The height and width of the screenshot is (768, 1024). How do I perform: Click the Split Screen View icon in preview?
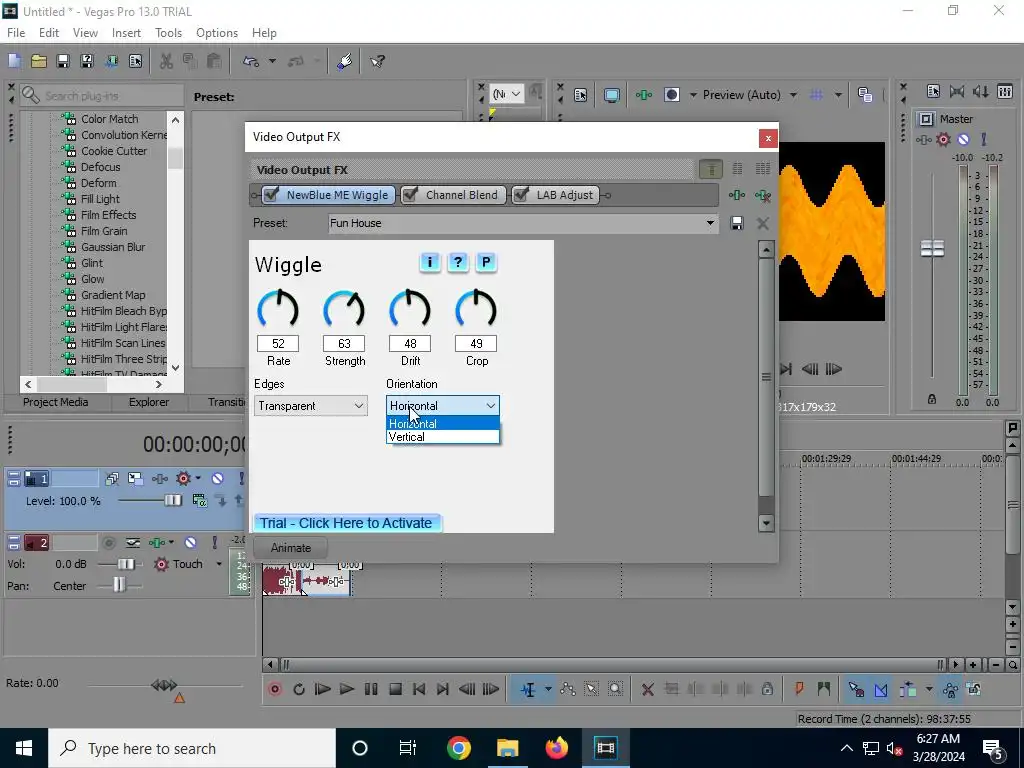click(x=671, y=95)
